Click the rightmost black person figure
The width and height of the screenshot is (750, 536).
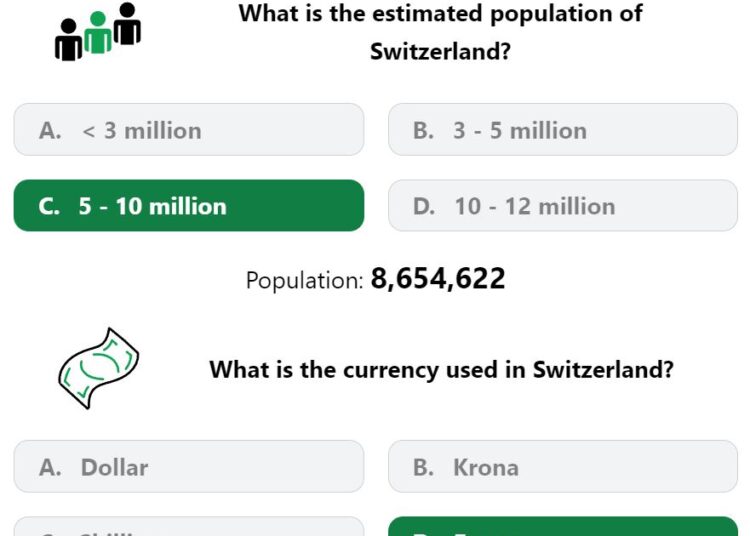pos(127,23)
